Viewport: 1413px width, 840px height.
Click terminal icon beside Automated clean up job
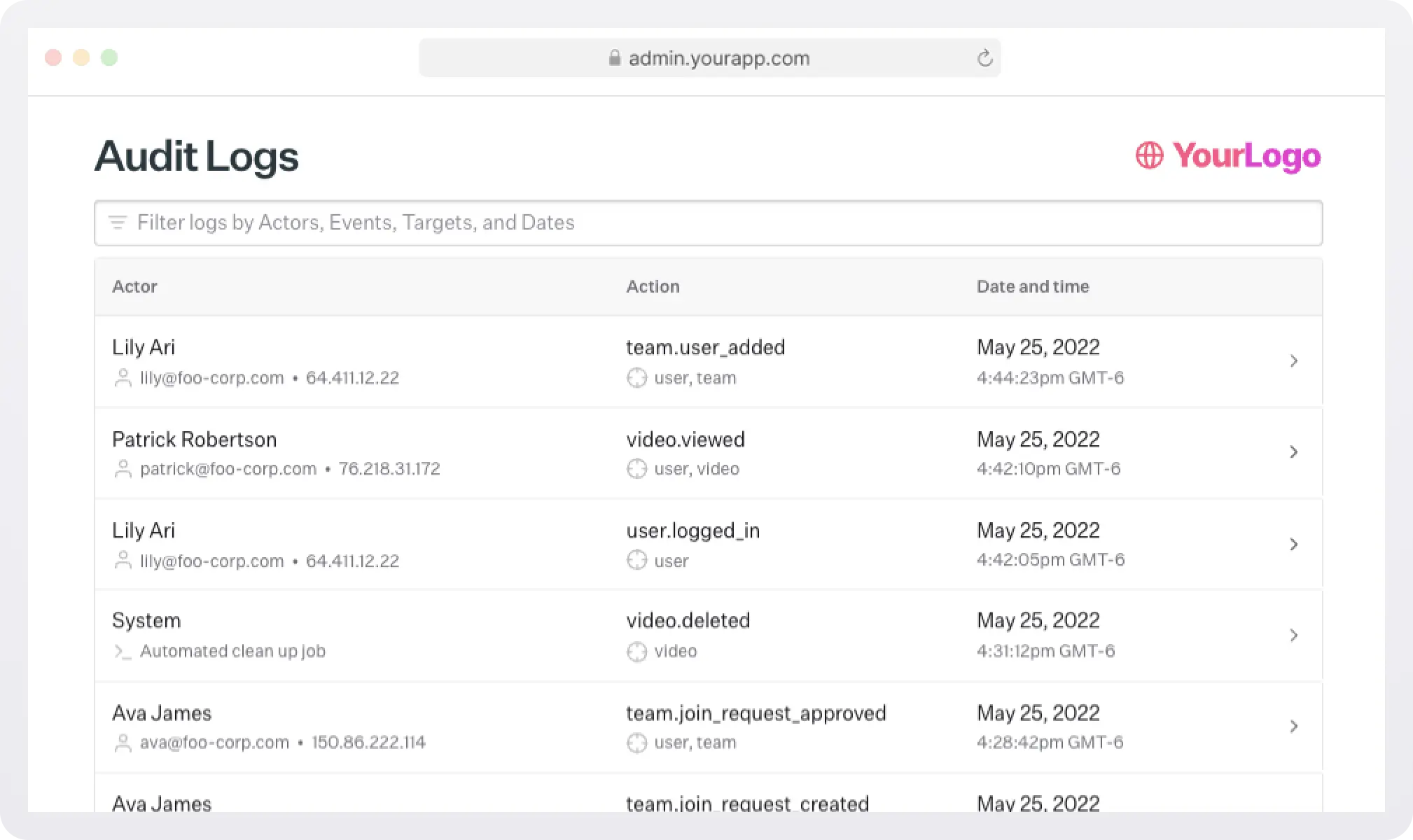tap(123, 652)
